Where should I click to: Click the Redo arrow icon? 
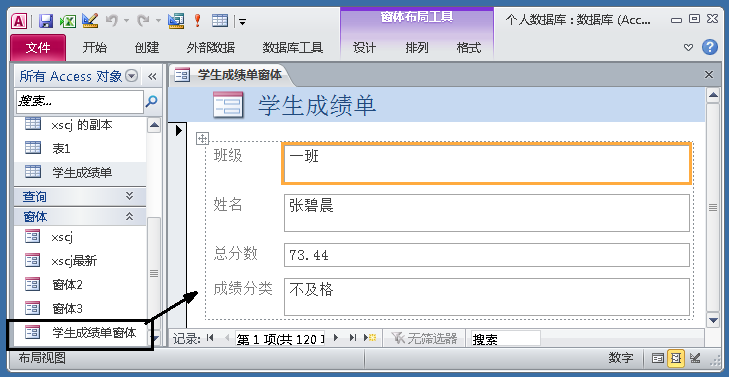coord(143,20)
